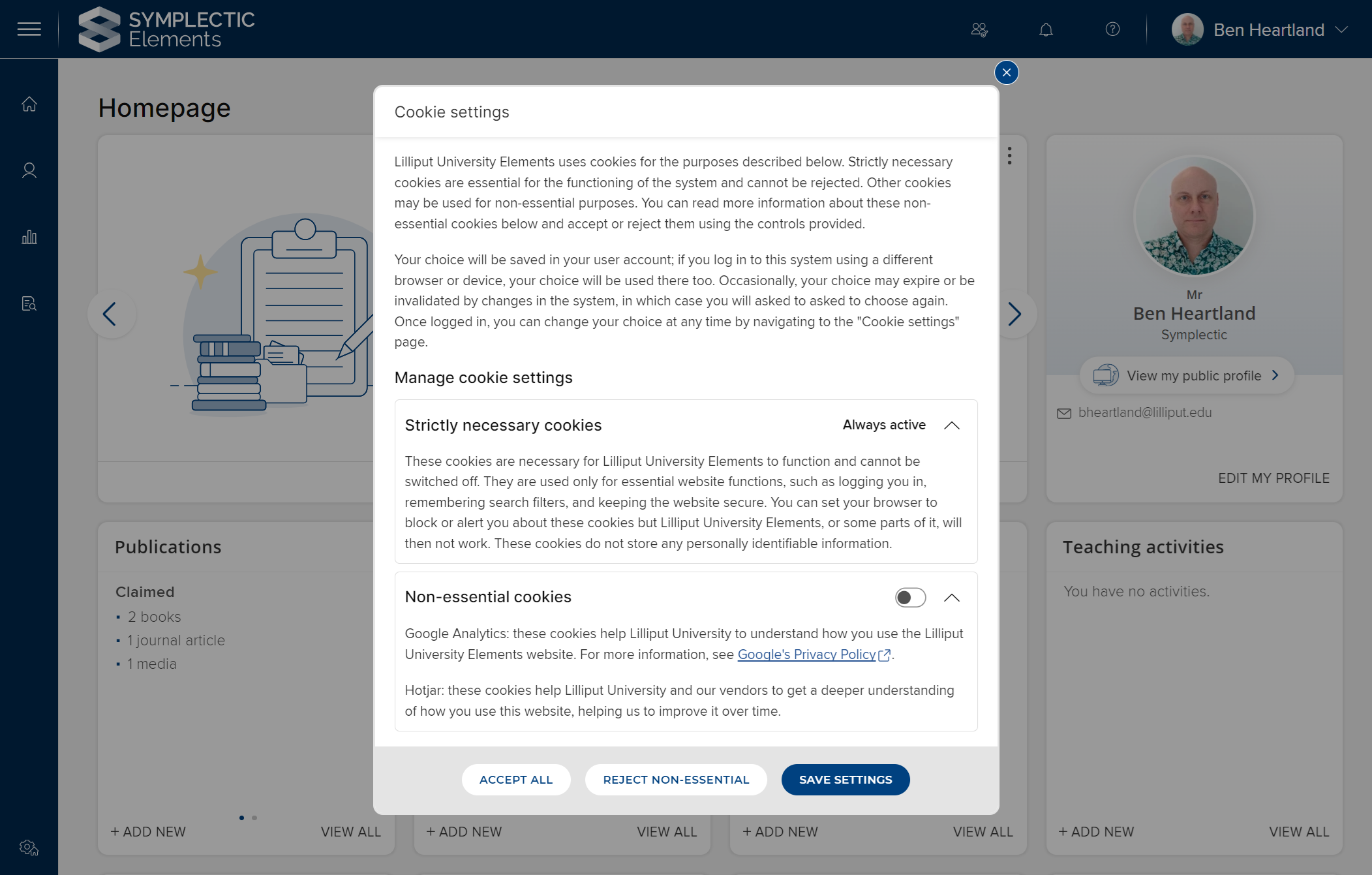This screenshot has height=875, width=1372.
Task: Open Google's Privacy Policy link
Action: click(x=807, y=654)
